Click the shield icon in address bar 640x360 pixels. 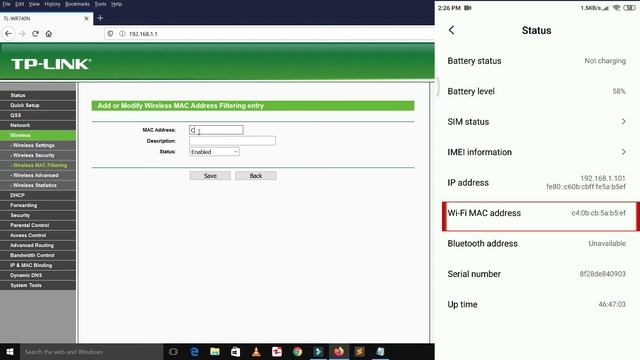(110, 34)
